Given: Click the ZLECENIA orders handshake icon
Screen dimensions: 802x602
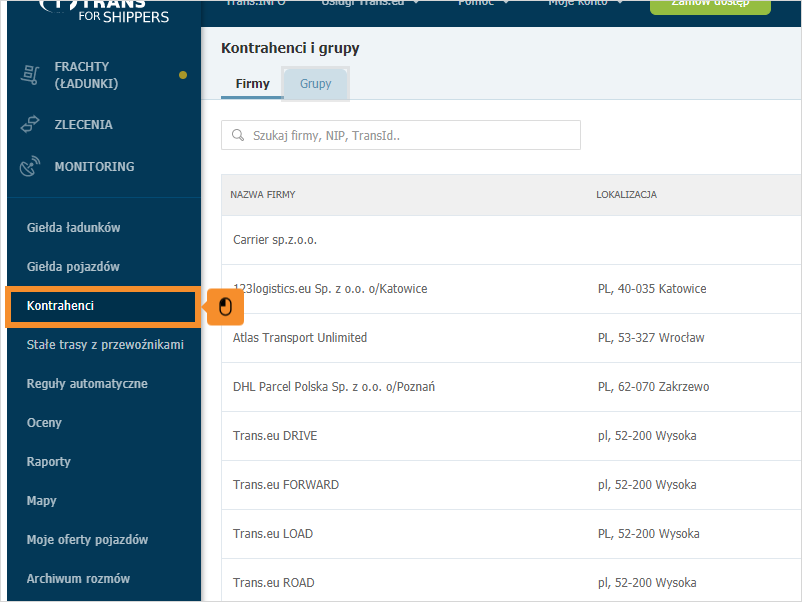Looking at the screenshot, I should (x=30, y=124).
